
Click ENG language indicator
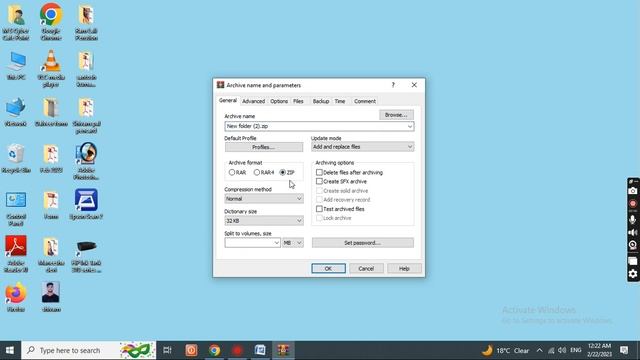coord(576,350)
